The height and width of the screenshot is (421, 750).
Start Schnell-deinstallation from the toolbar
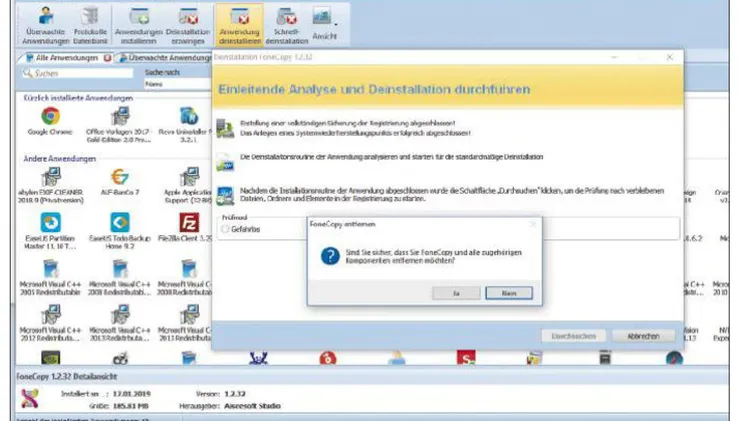click(x=287, y=25)
